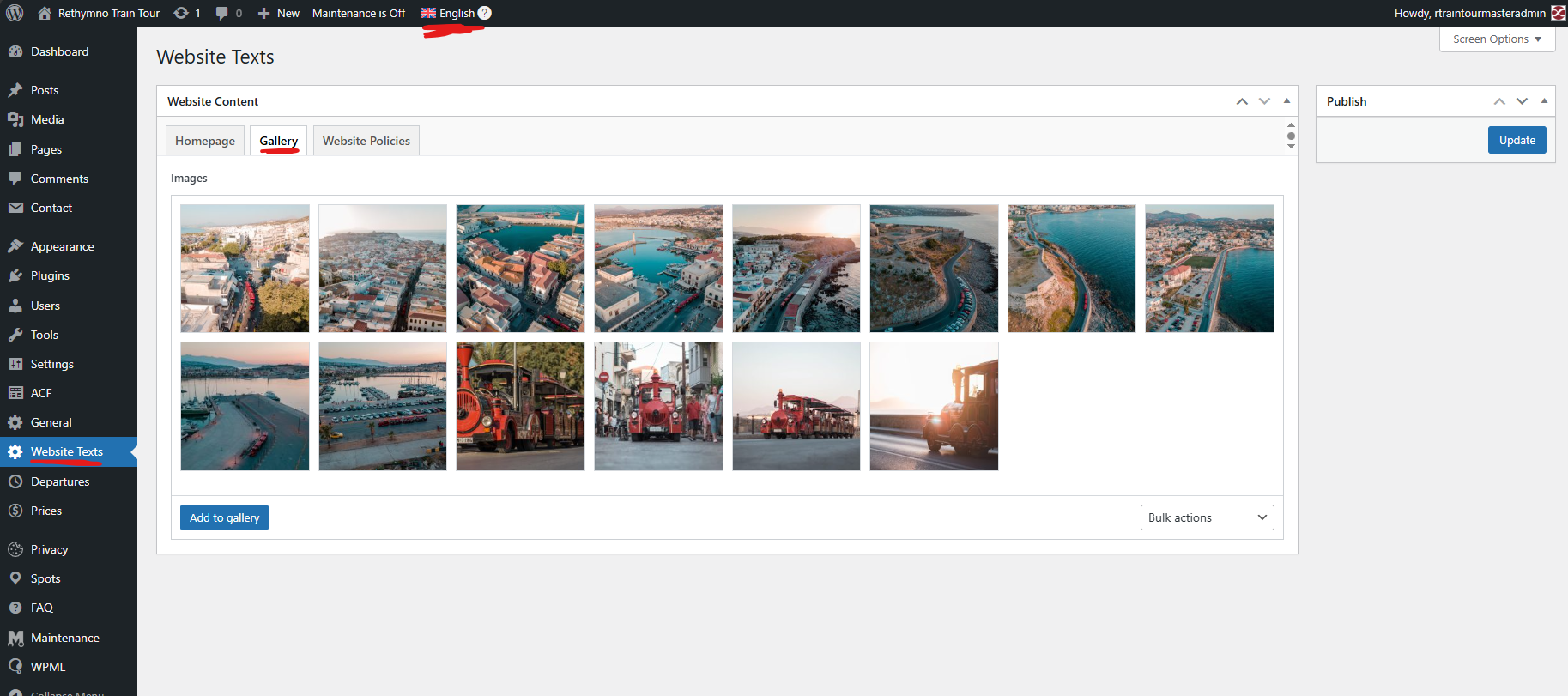This screenshot has height=696, width=1568.
Task: Click the Pages icon in the sidebar
Action: click(x=15, y=149)
